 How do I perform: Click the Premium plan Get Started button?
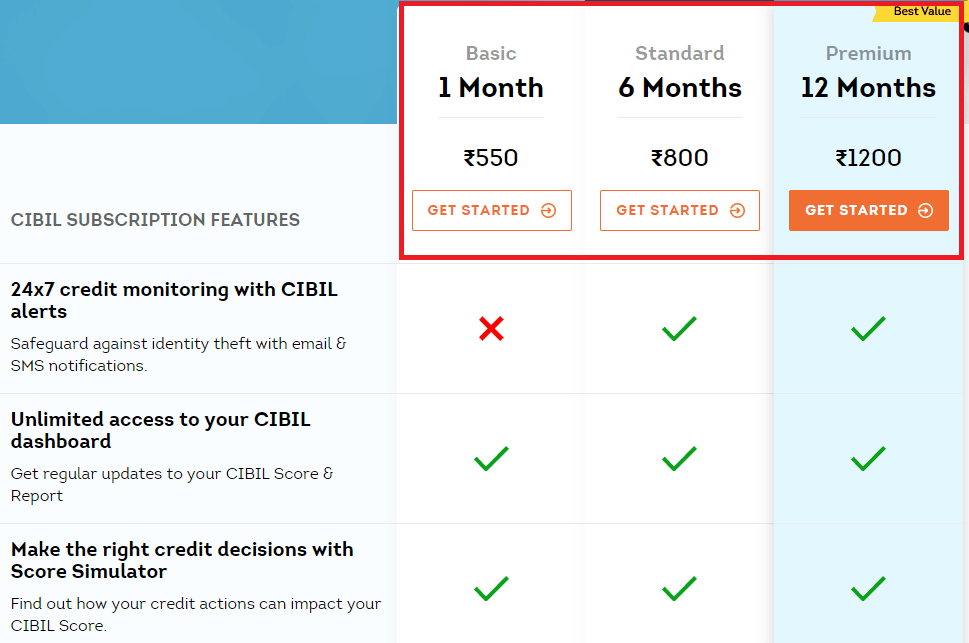[x=868, y=210]
